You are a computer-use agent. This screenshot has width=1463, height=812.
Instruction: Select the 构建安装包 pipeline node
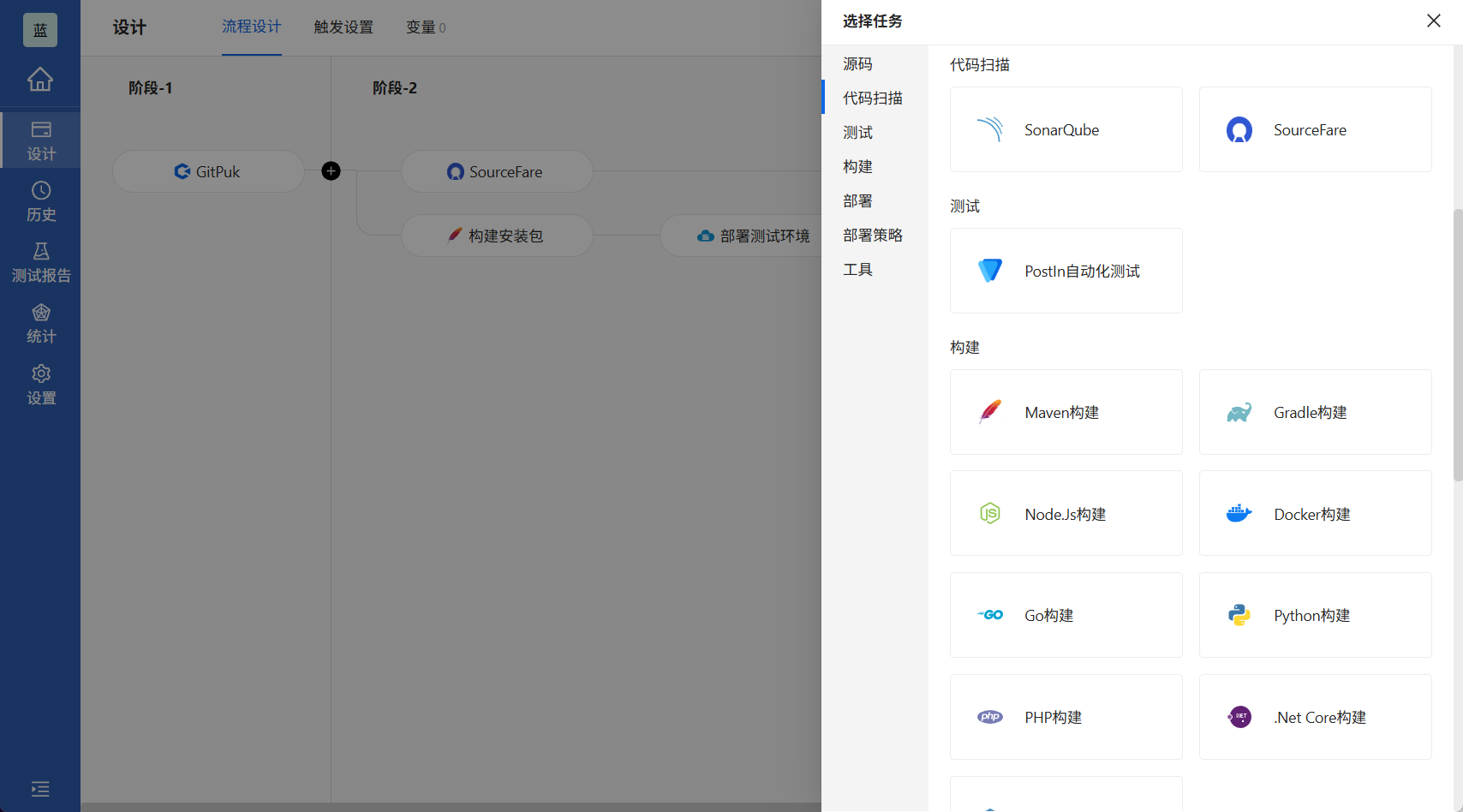pyautogui.click(x=497, y=235)
